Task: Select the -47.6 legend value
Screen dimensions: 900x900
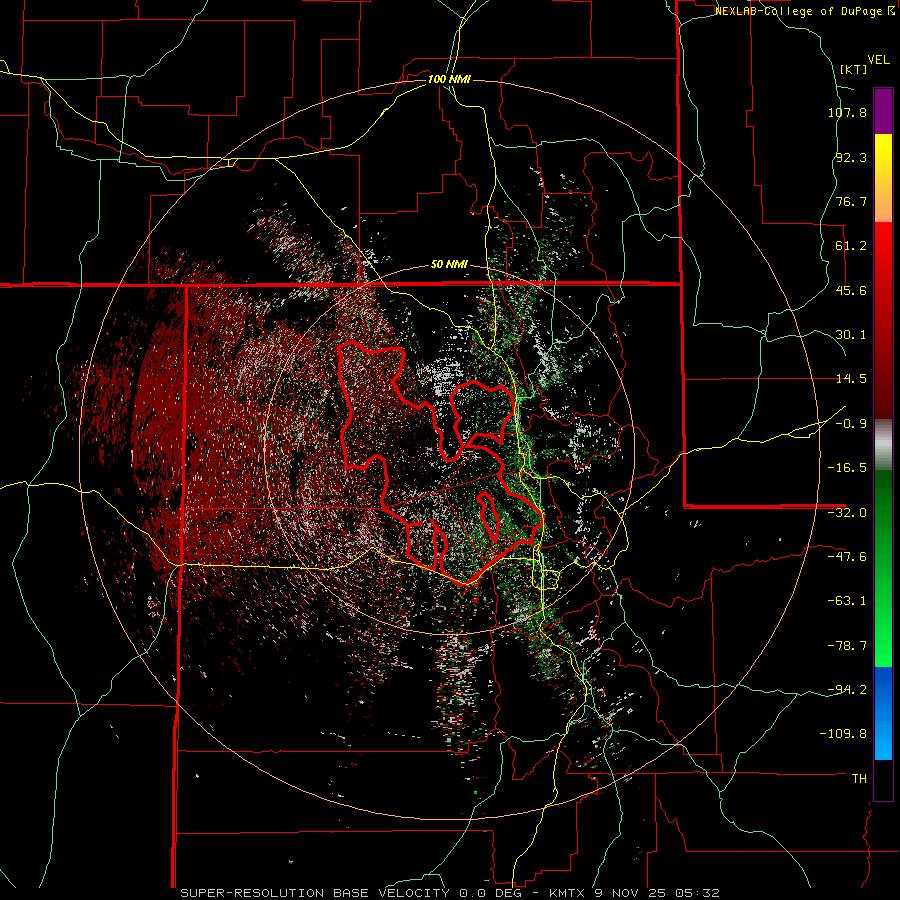Action: tap(847, 557)
